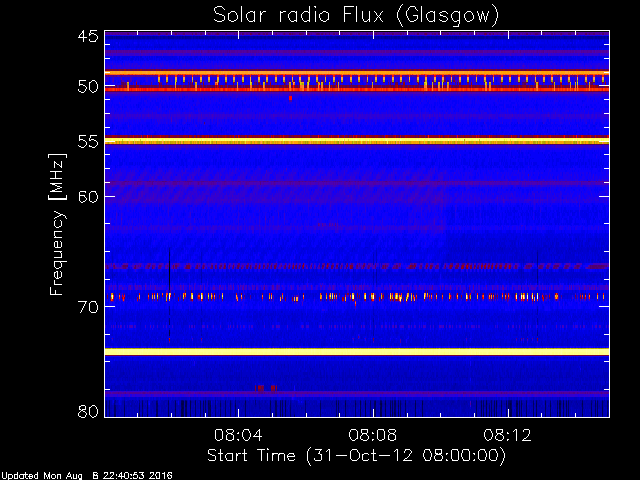The image size is (640, 480).
Task: Click the 80 MHz frequency axis label
Action: pos(88,411)
